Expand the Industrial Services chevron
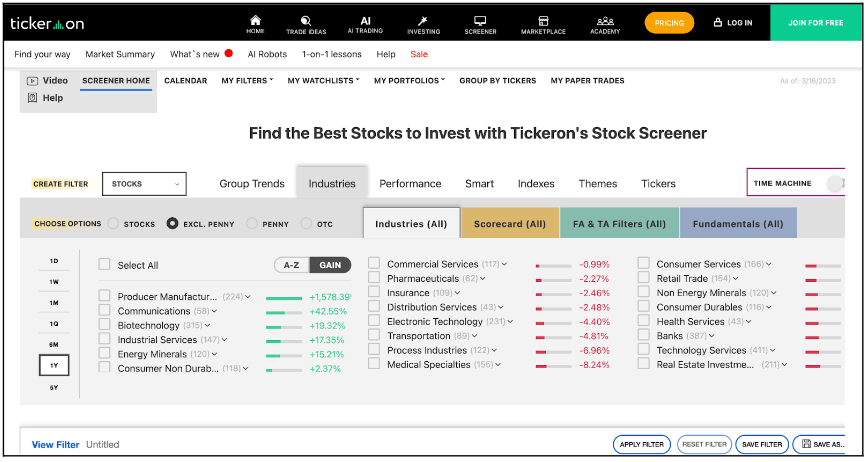 225,340
